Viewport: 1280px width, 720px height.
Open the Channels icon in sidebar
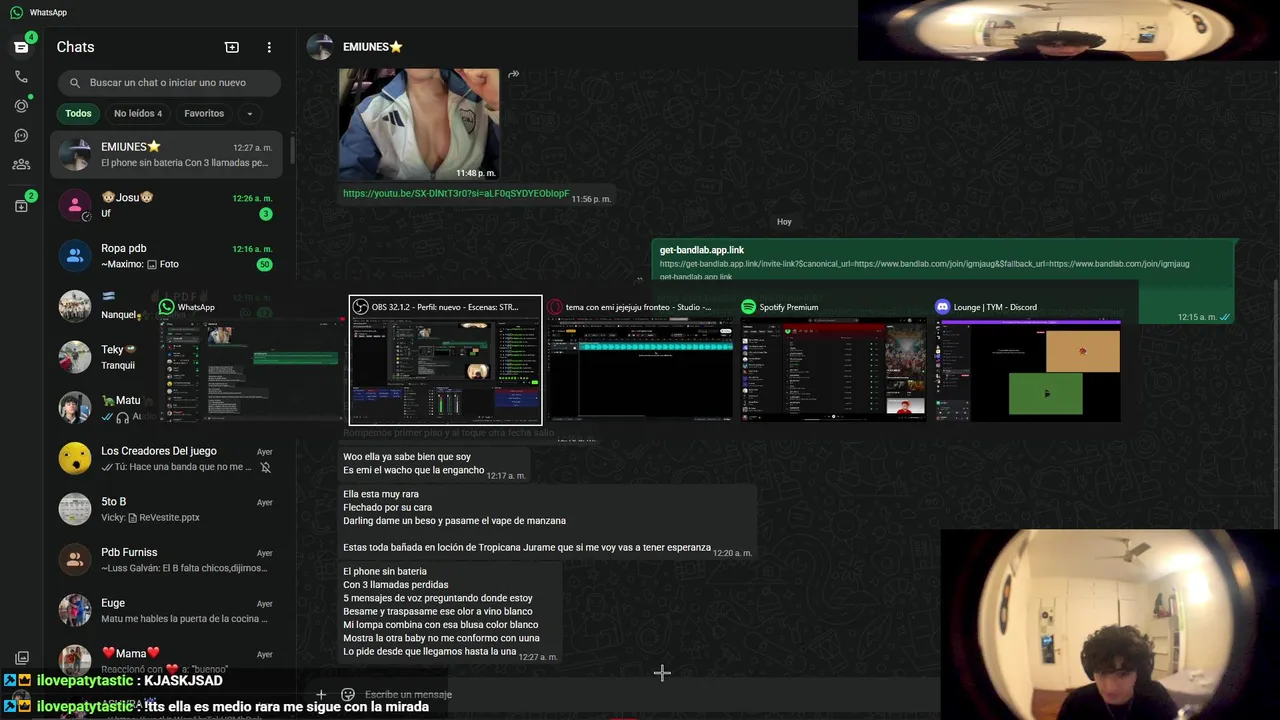click(x=21, y=135)
